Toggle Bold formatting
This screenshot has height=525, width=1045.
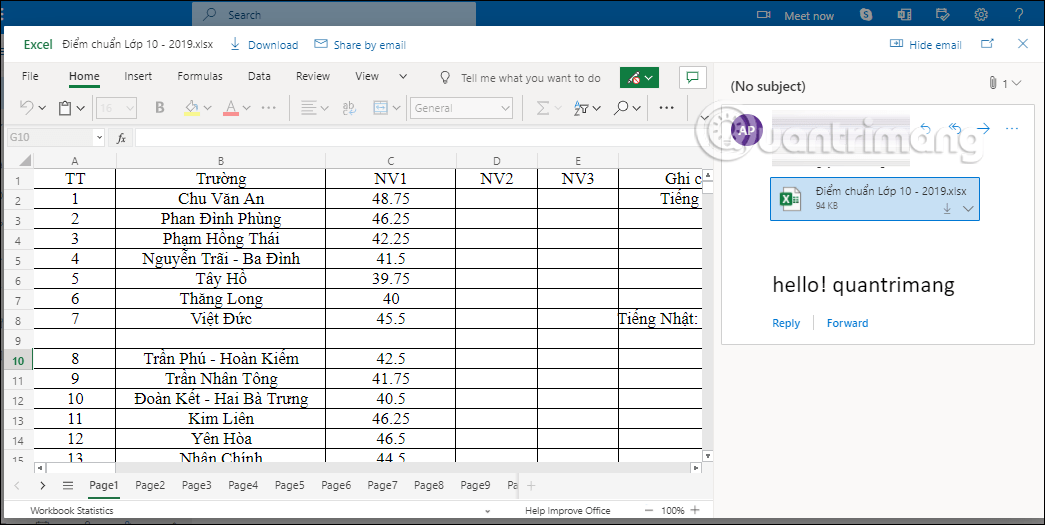[x=160, y=108]
